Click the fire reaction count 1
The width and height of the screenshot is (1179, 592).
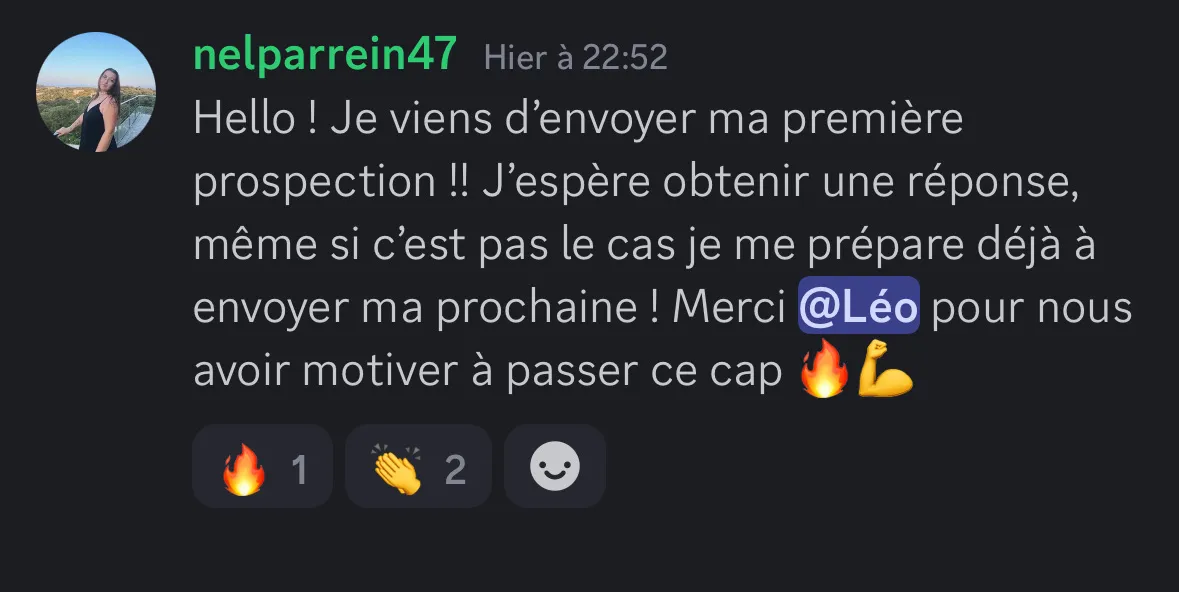point(299,470)
